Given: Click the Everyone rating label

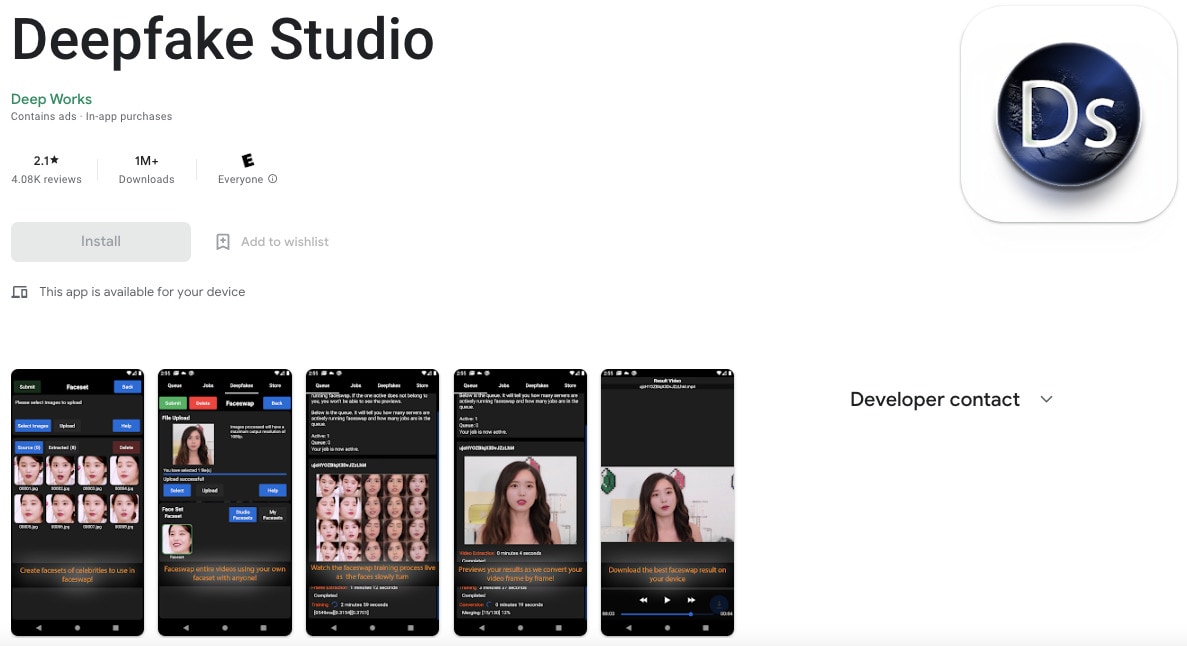Looking at the screenshot, I should click(x=241, y=179).
